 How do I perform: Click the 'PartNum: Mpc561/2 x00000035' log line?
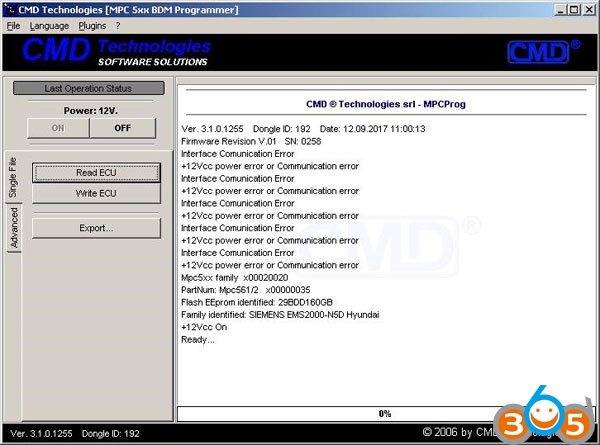pyautogui.click(x=245, y=290)
